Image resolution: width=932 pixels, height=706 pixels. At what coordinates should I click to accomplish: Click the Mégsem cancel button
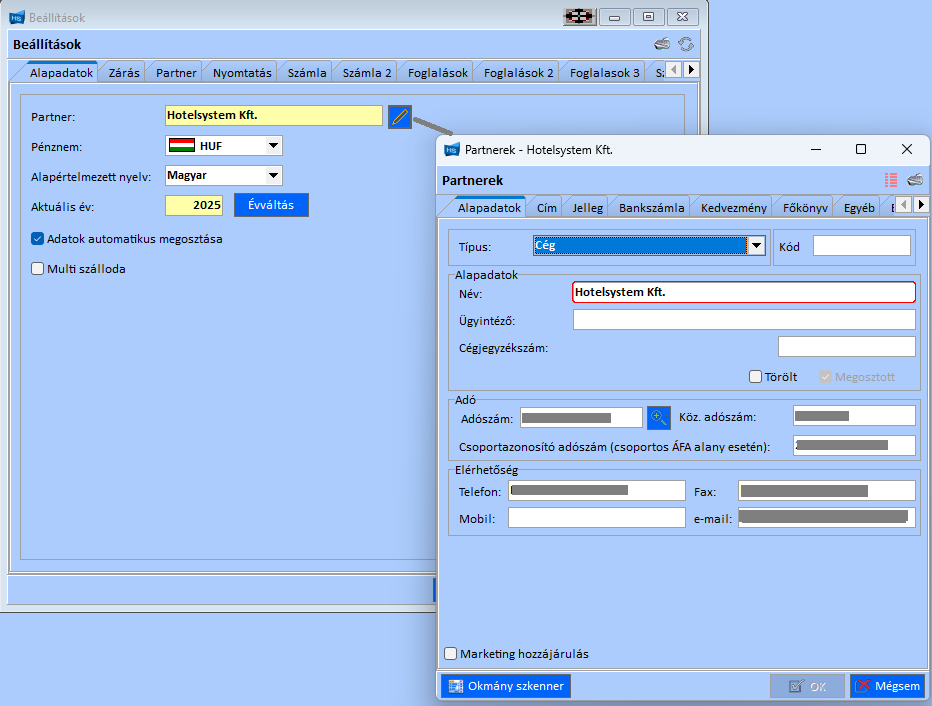tap(888, 686)
